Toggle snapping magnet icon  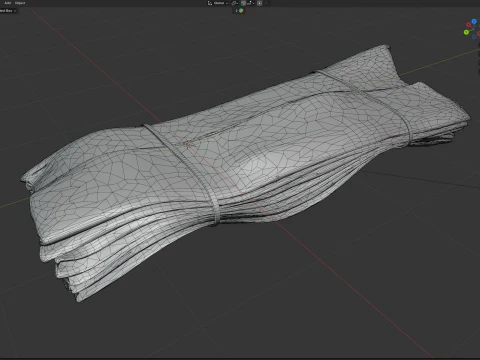[243, 3]
